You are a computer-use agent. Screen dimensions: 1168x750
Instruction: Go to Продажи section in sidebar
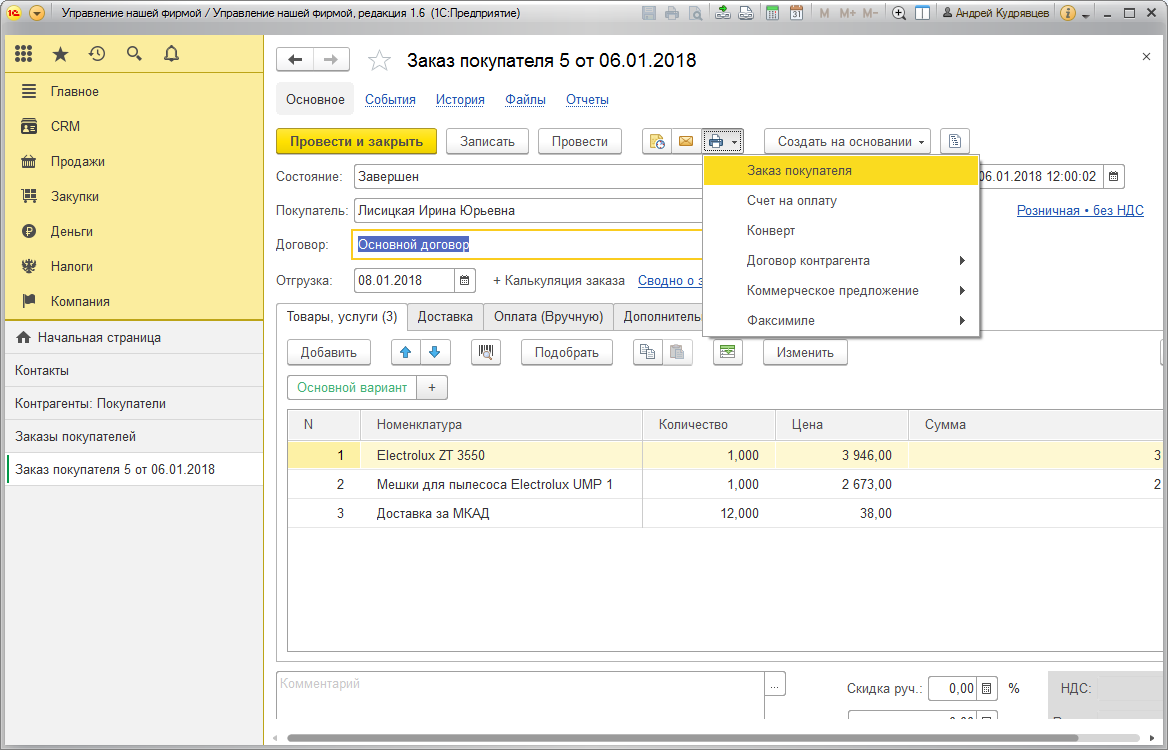click(77, 162)
